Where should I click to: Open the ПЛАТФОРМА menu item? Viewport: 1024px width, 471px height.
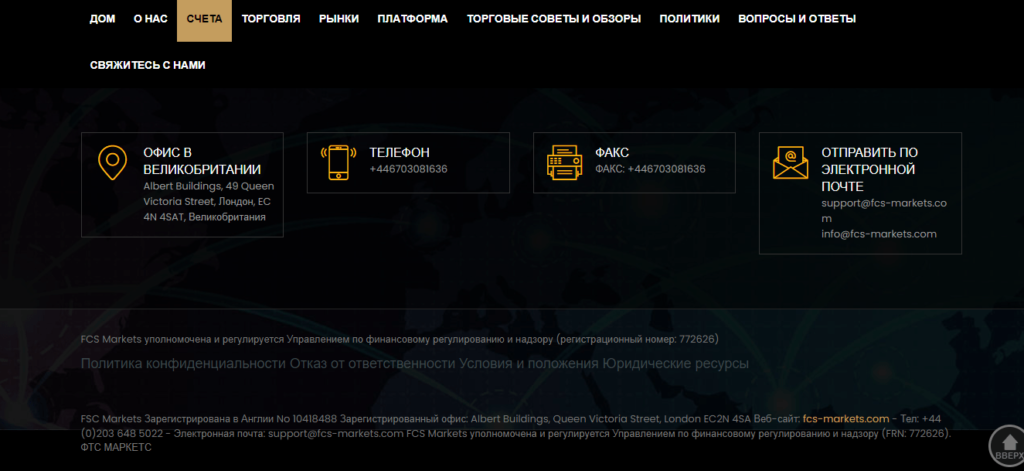[413, 19]
